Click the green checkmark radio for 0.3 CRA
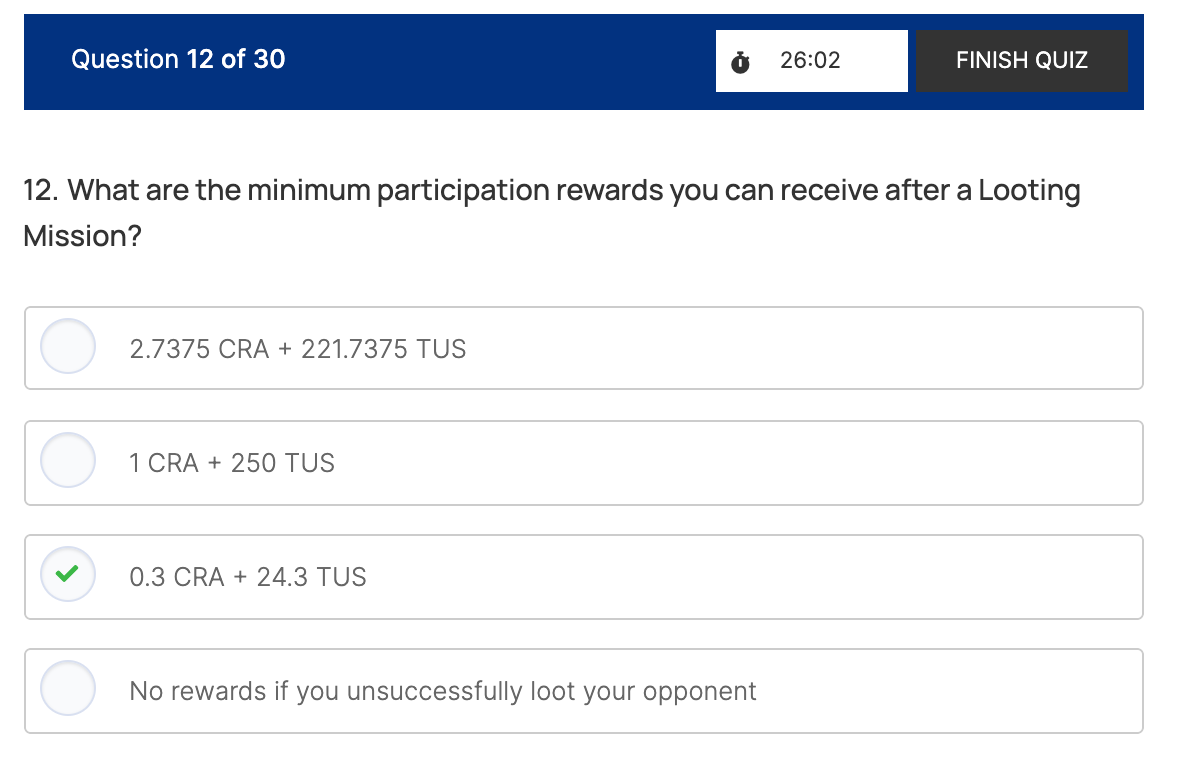Screen dimensions: 1182x758 [68, 575]
